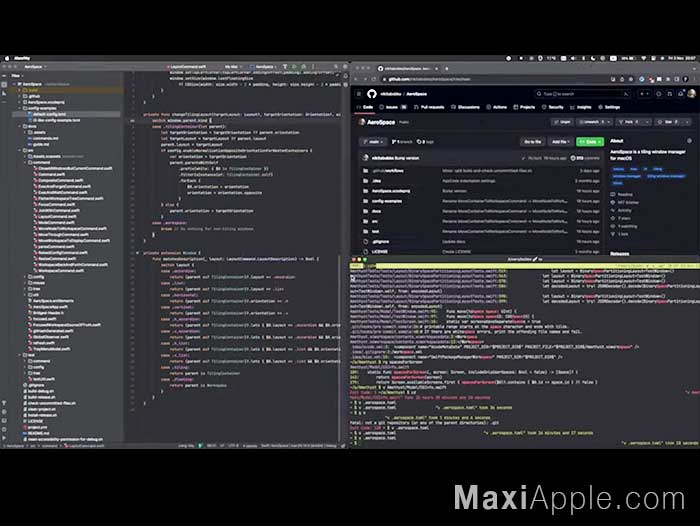Viewport: 700px width, 526px height.
Task: Edit About section with gear icon
Action: pyautogui.click(x=689, y=141)
